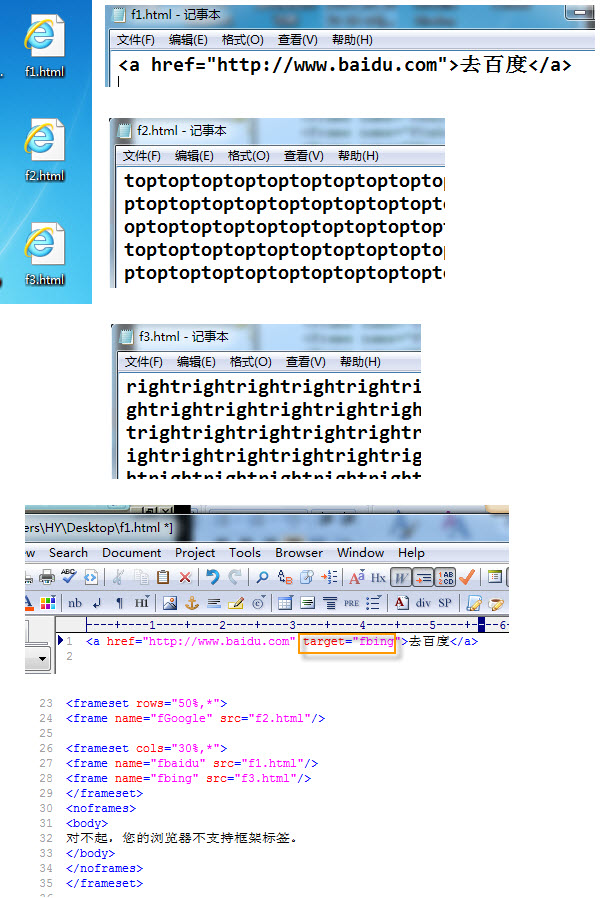Click the Print icon in EditPlus toolbar
Screen dimensions: 607x898
(x=47, y=577)
